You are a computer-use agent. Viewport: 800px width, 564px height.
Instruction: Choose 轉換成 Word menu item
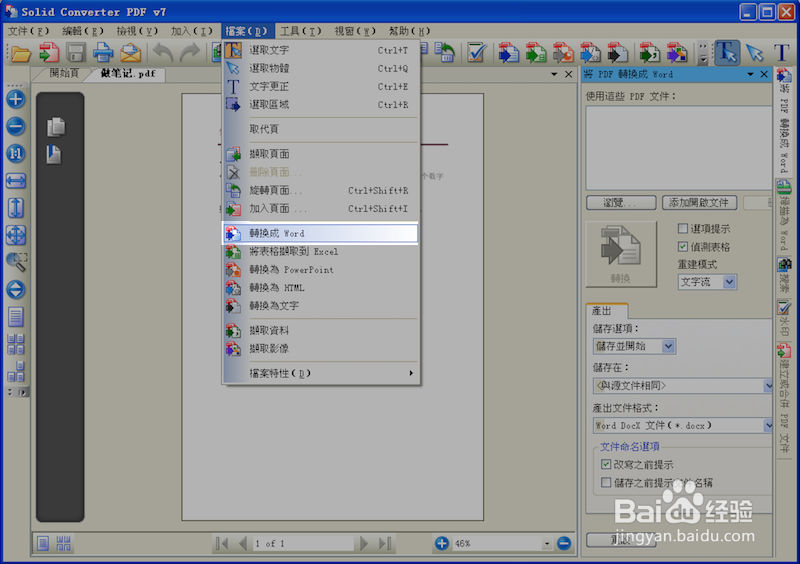pyautogui.click(x=321, y=233)
